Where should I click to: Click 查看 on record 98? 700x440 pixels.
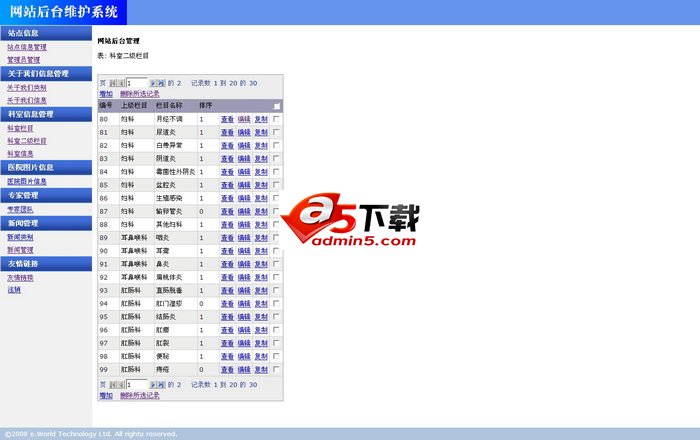click(x=227, y=357)
